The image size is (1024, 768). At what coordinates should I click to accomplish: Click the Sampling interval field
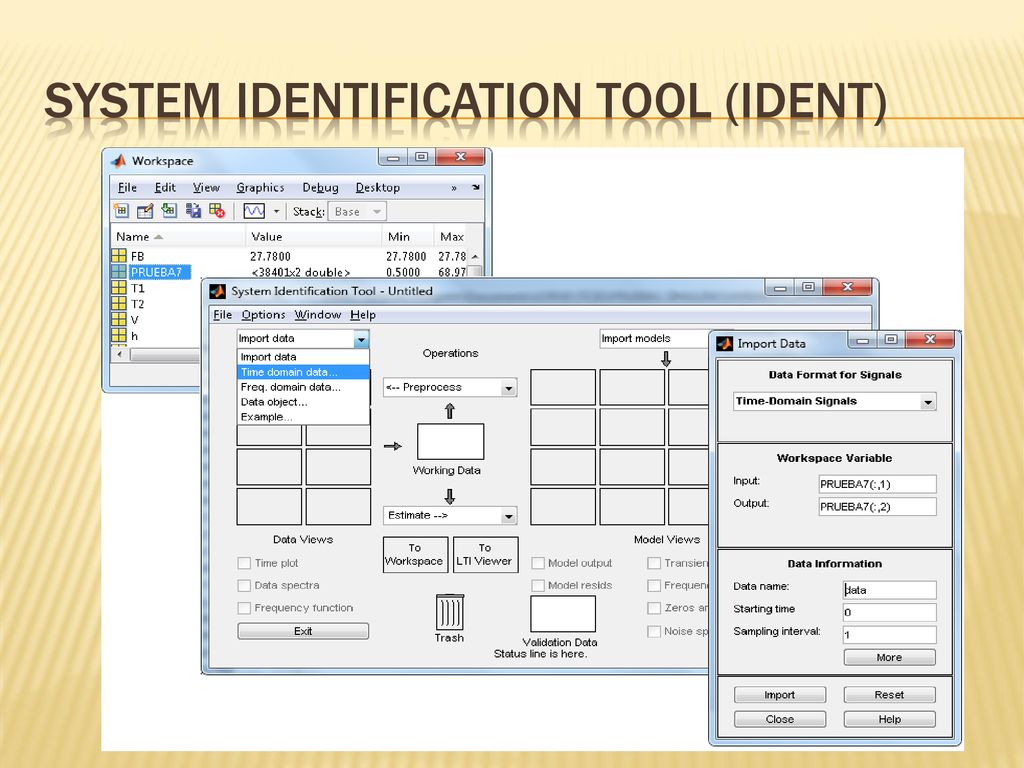click(889, 635)
